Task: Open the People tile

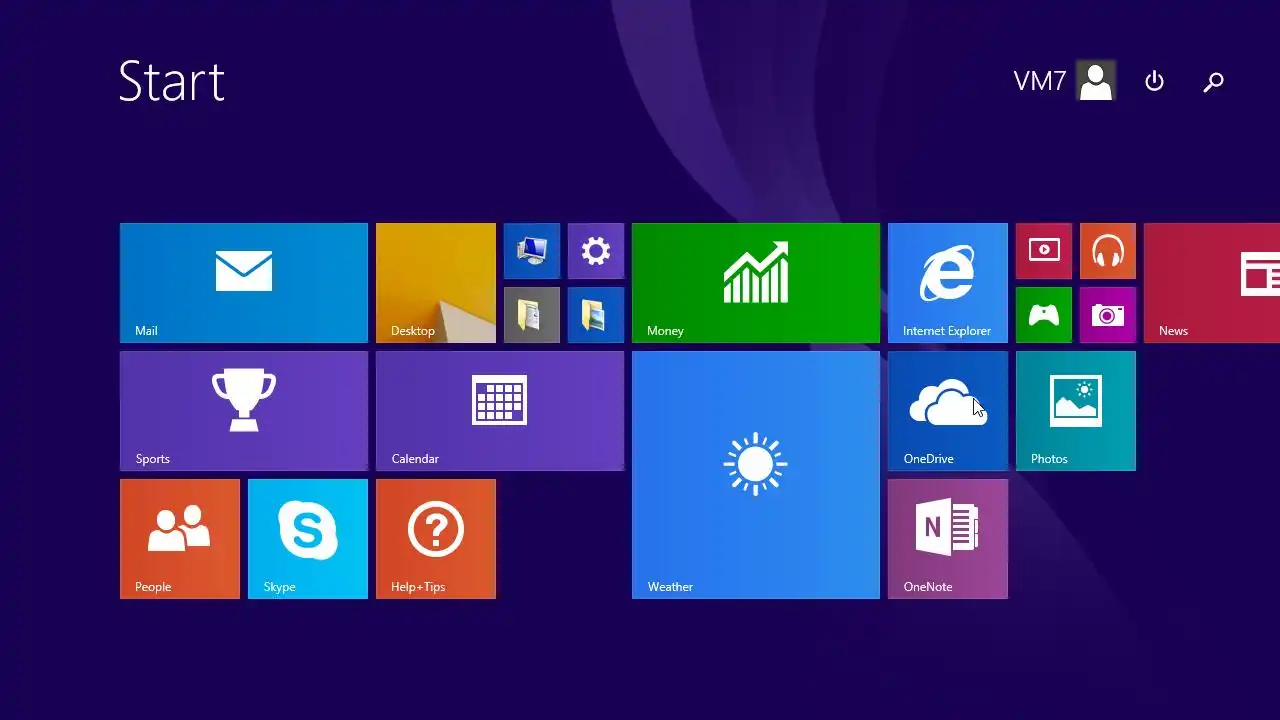Action: click(x=180, y=539)
